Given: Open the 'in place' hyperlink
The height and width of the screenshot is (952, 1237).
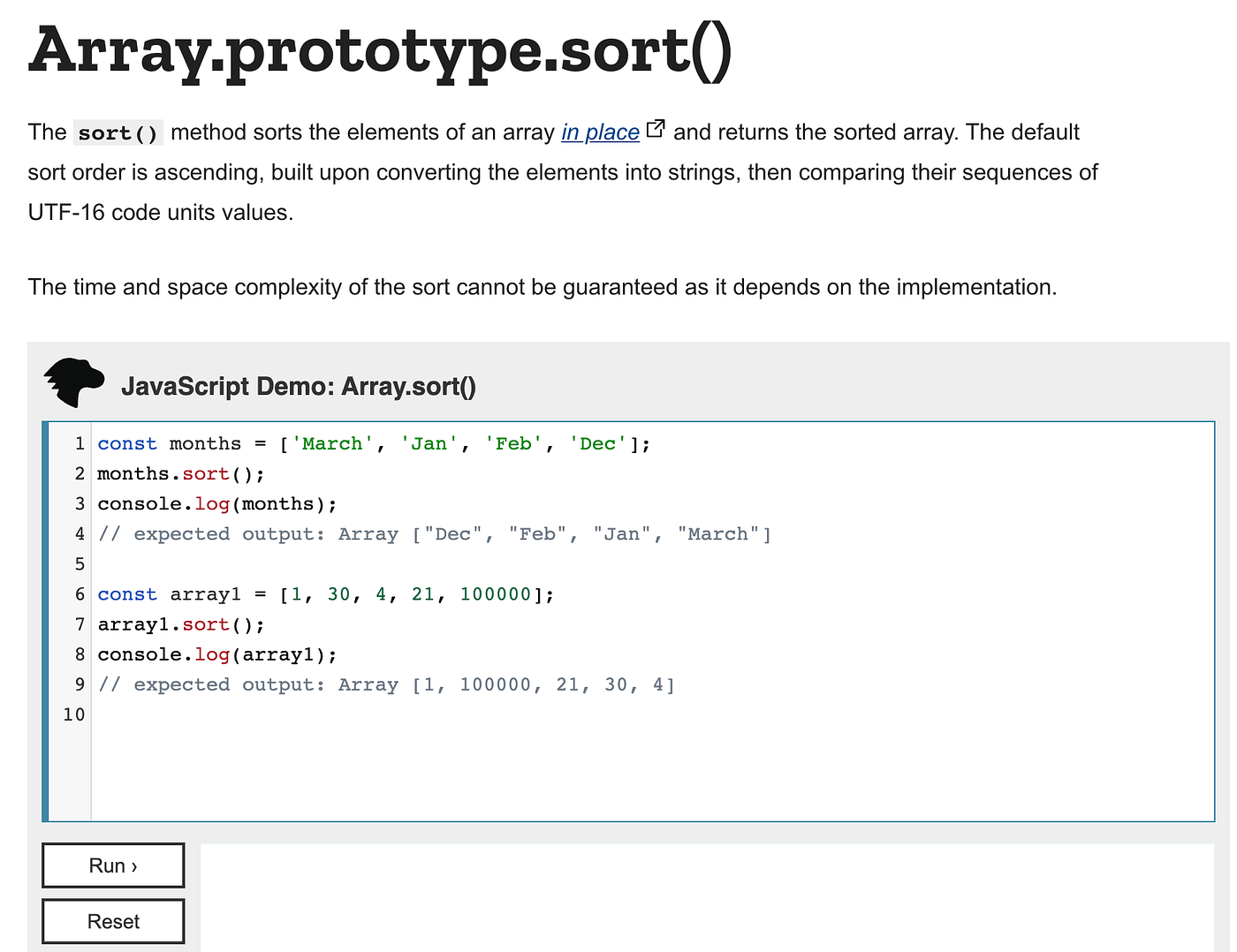Looking at the screenshot, I should 600,132.
